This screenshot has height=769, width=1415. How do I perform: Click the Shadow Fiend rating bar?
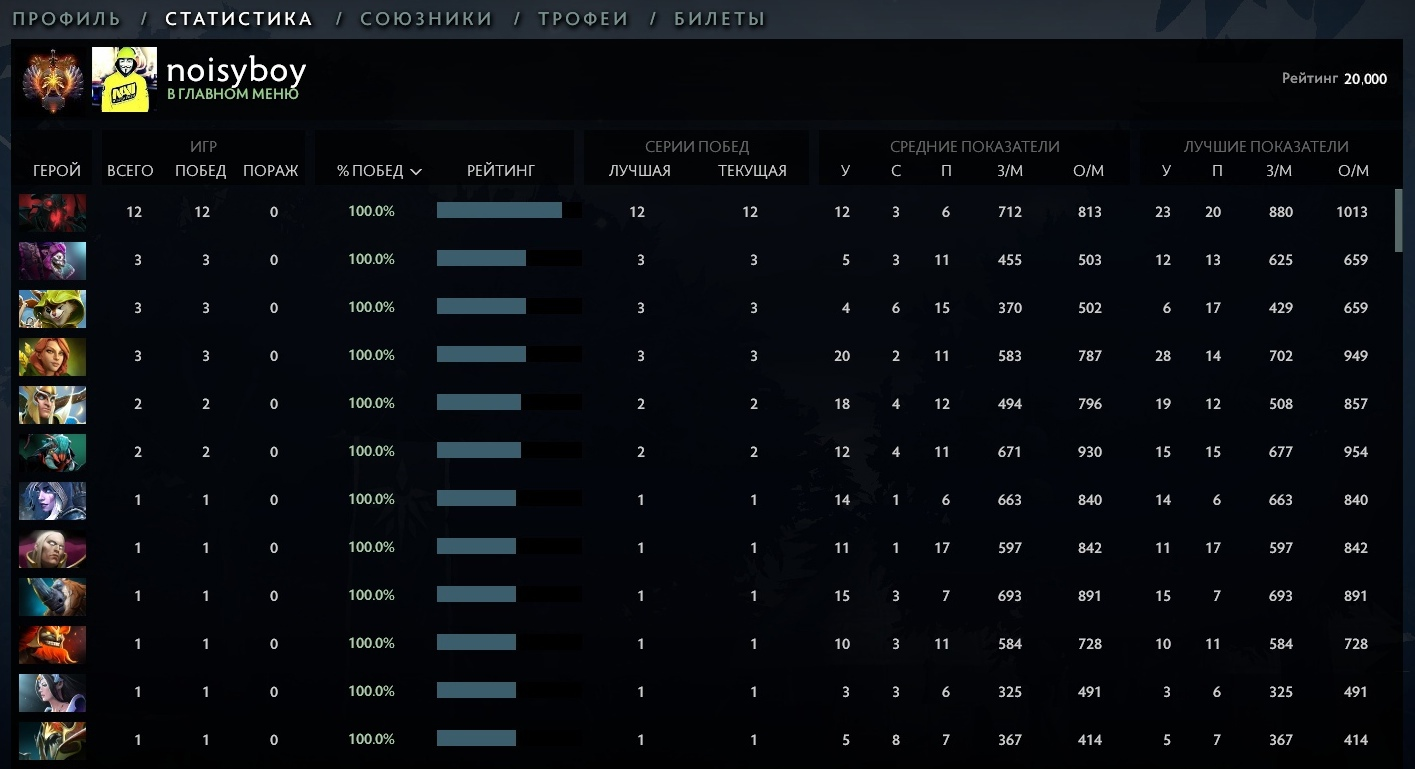point(499,211)
